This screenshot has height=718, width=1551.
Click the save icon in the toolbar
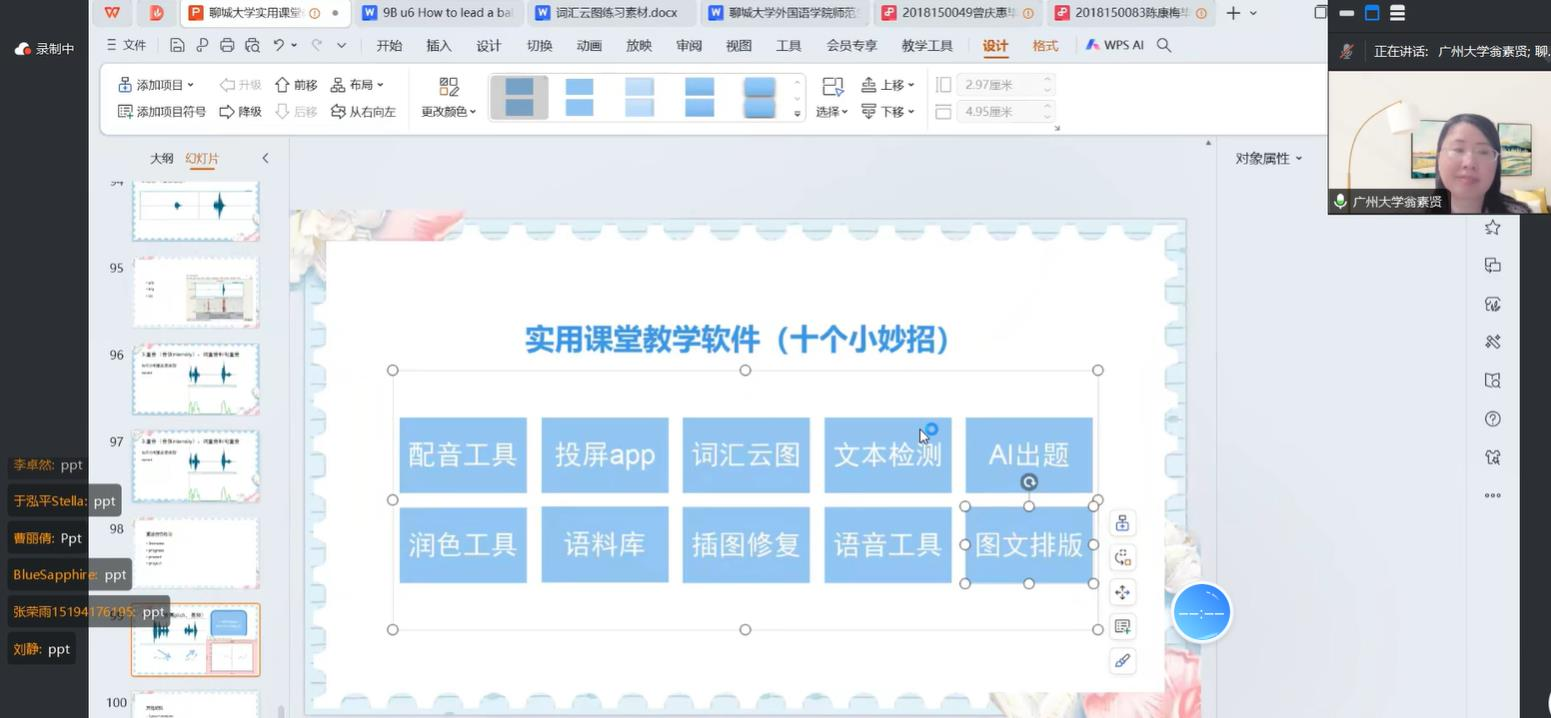(177, 45)
